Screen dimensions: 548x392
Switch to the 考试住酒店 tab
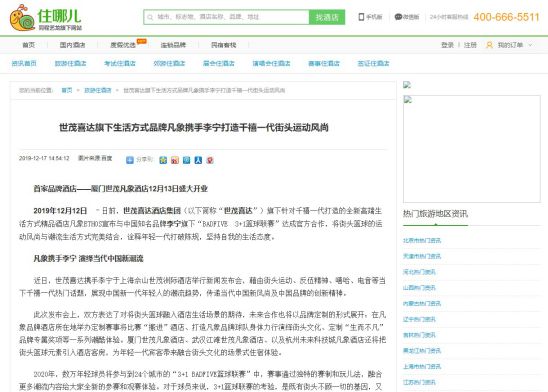[120, 63]
